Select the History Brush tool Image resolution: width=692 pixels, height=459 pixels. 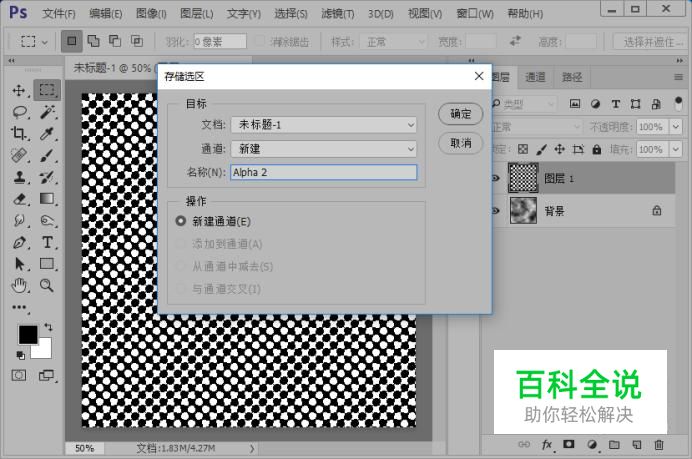point(47,177)
